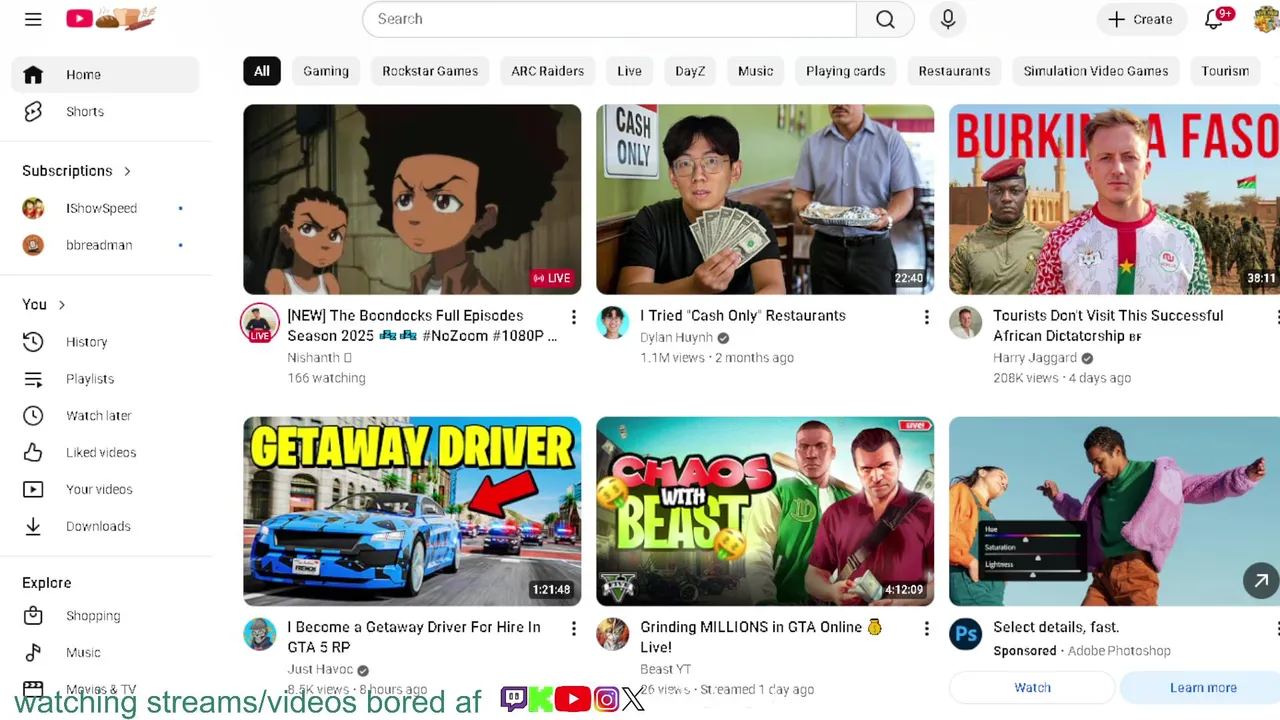Select the Tourism filter chip

tap(1226, 71)
